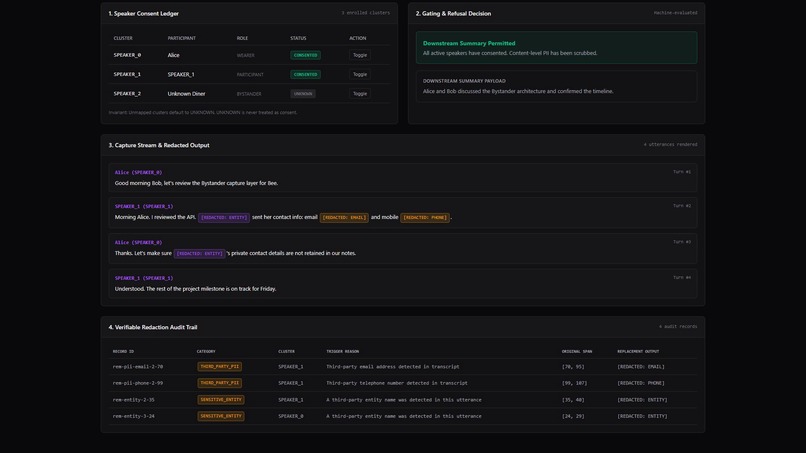The height and width of the screenshot is (453, 806).
Task: Click the CONSENTED badge in SPEAKER_1 ledger row
Action: pyautogui.click(x=305, y=75)
